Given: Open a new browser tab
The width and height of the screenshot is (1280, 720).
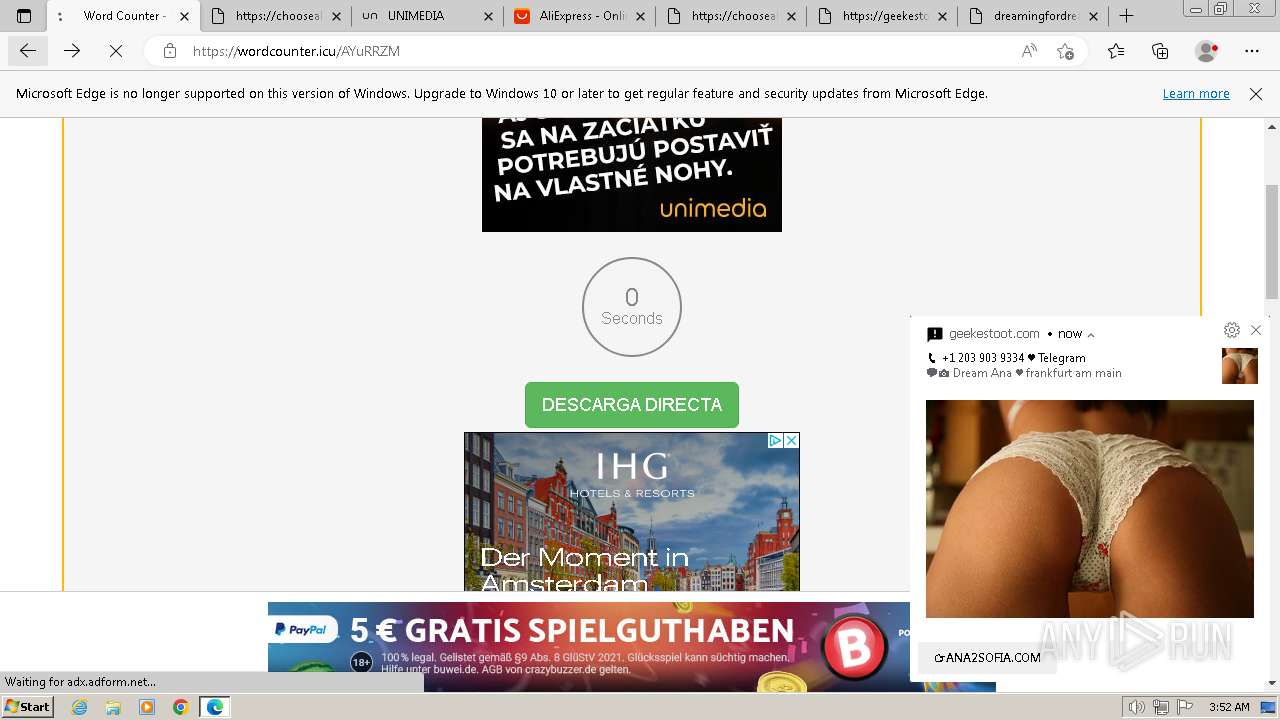Looking at the screenshot, I should [1127, 16].
